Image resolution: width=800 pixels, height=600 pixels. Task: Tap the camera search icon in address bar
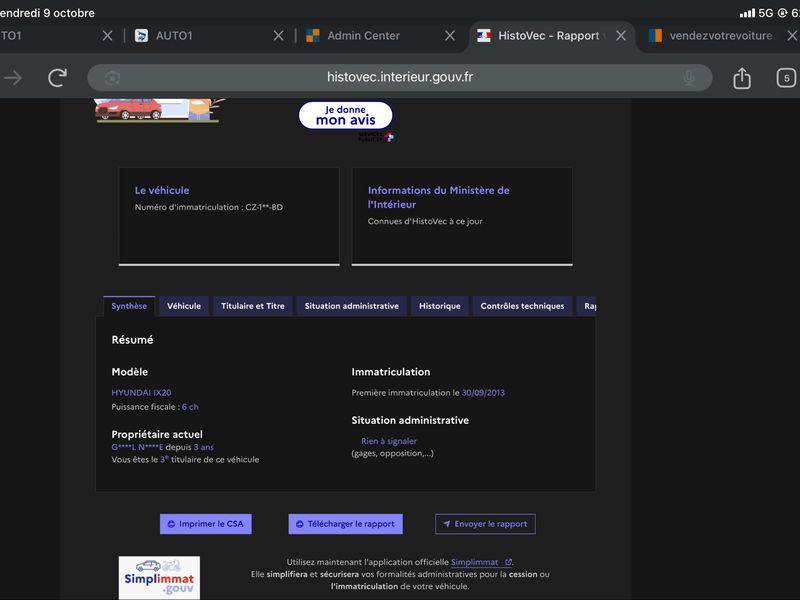tap(112, 78)
